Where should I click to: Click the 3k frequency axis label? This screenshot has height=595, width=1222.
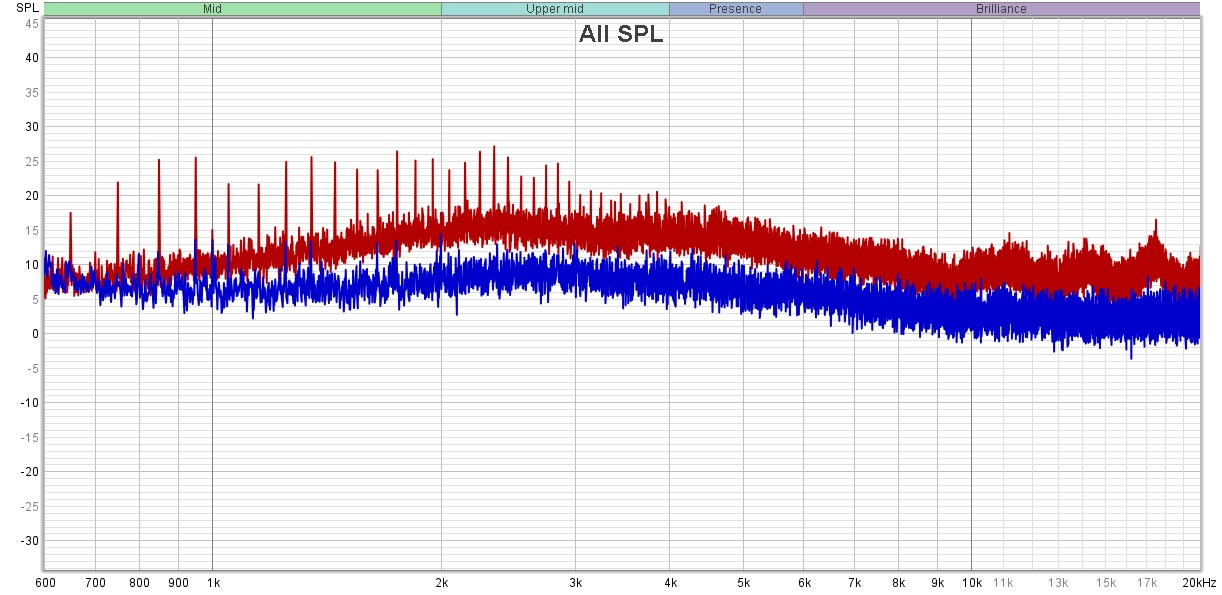(x=575, y=582)
